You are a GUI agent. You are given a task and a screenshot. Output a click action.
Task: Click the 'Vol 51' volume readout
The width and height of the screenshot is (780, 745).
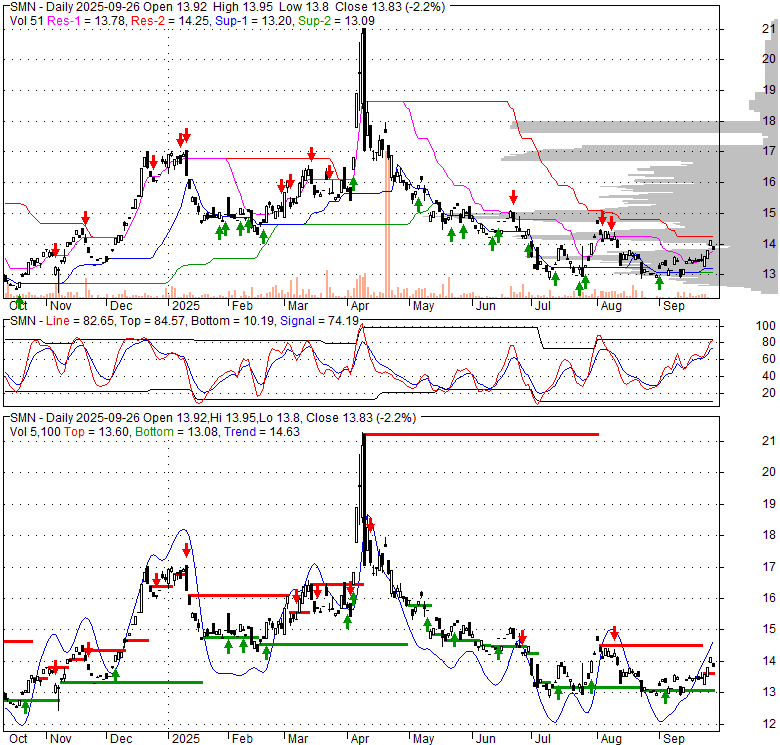pyautogui.click(x=26, y=21)
